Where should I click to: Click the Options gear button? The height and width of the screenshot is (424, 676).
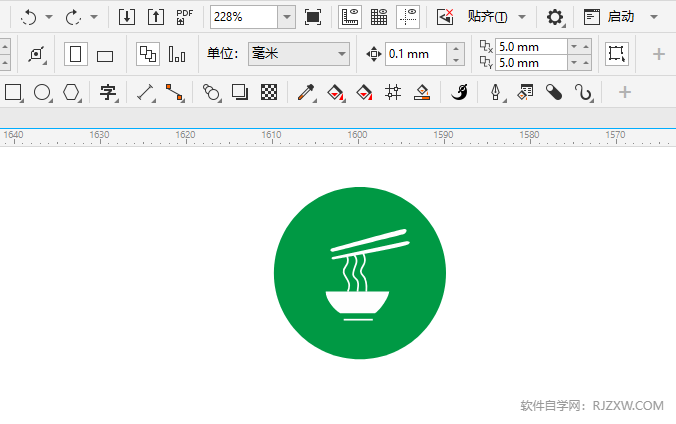coord(555,17)
